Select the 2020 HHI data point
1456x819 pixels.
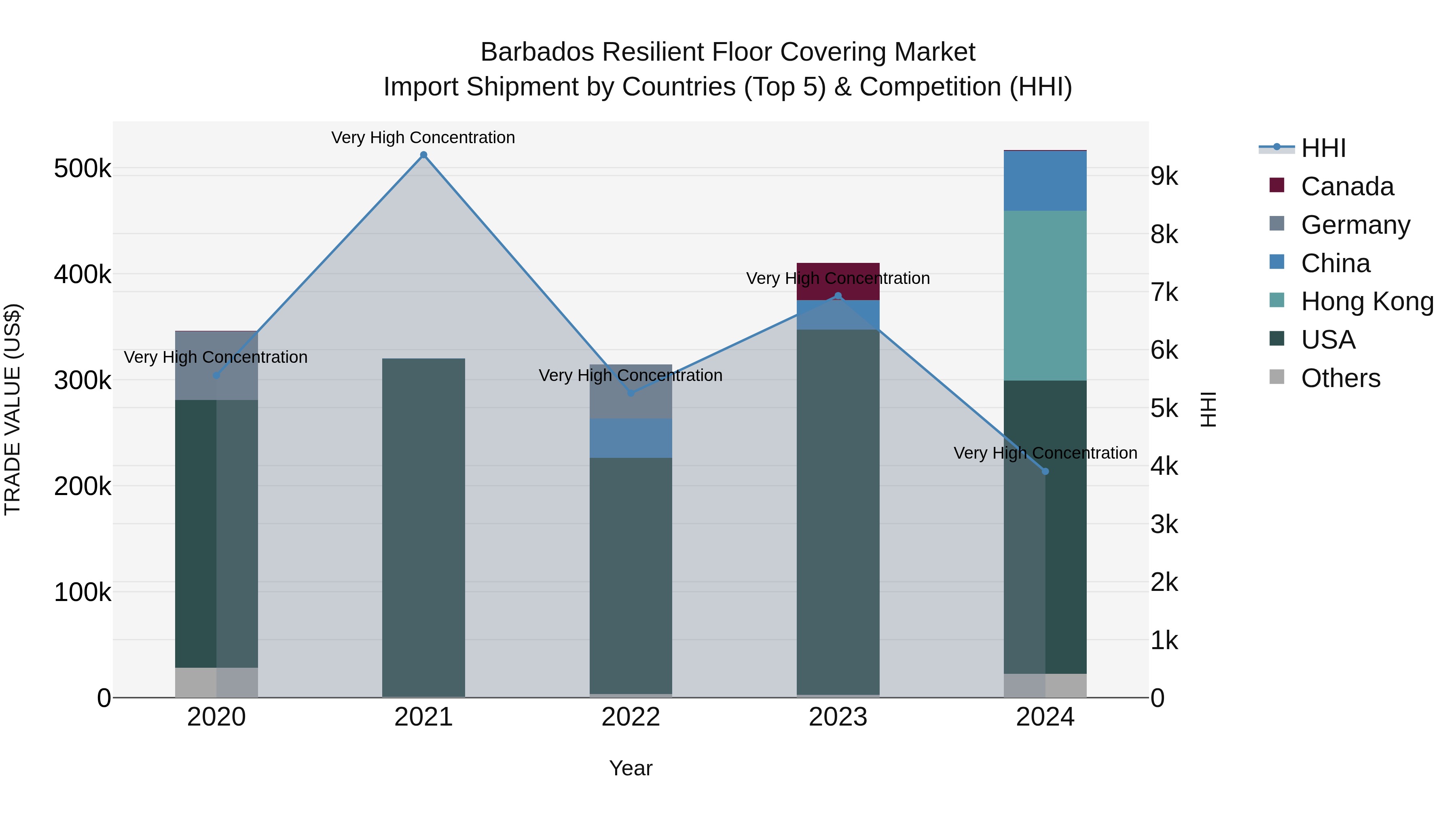(x=216, y=375)
